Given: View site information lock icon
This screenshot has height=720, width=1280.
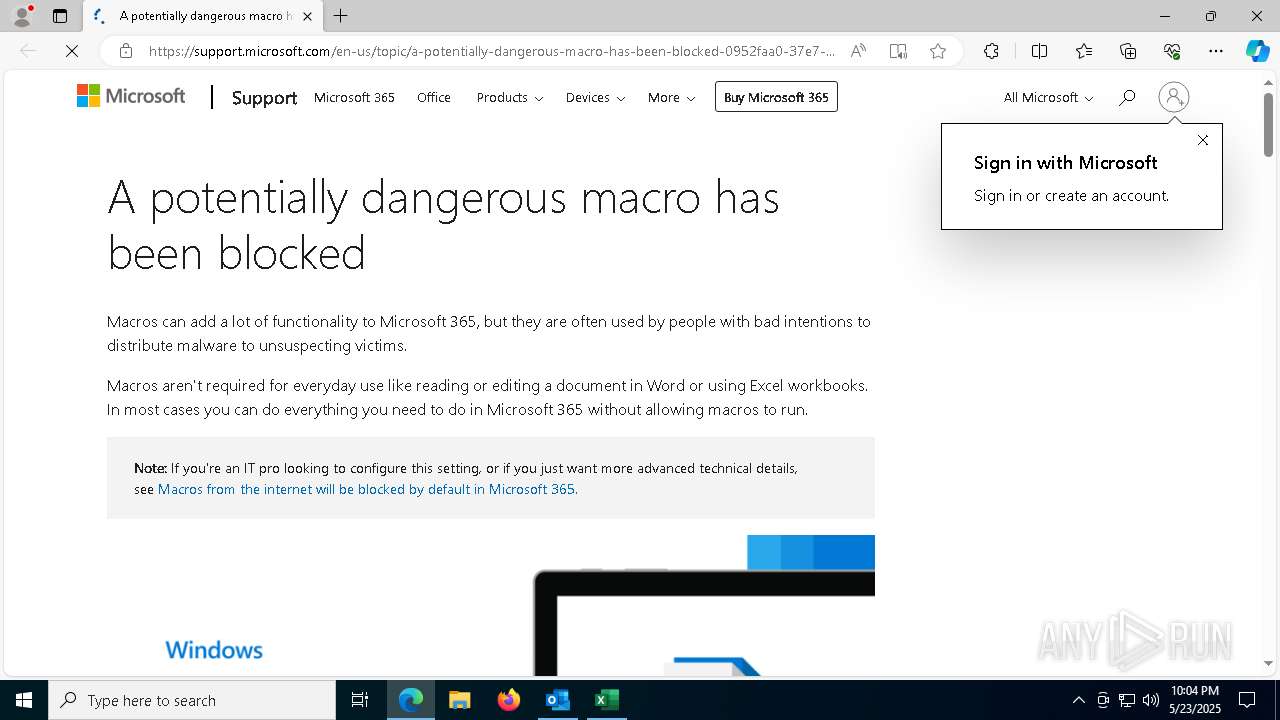Looking at the screenshot, I should click(126, 51).
